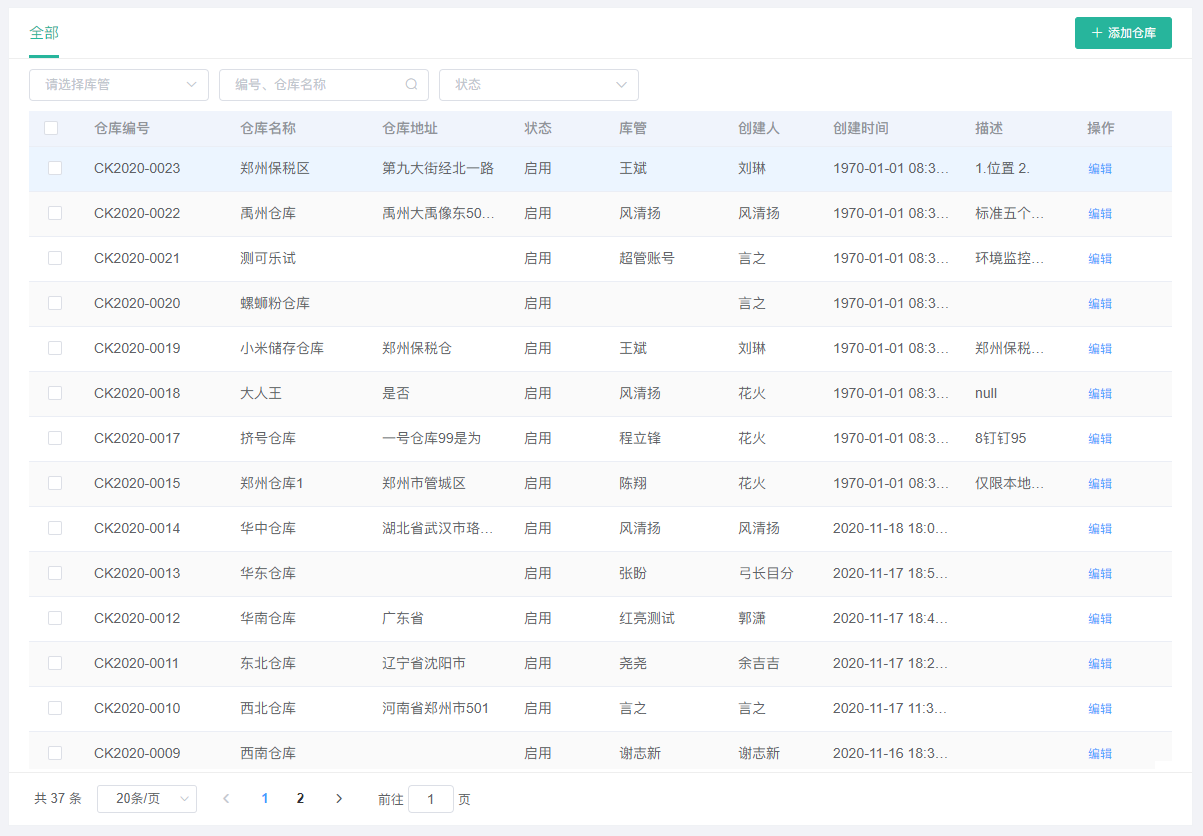Click the 河南省郑州市501 address cell
1203x836 pixels.
click(x=436, y=708)
